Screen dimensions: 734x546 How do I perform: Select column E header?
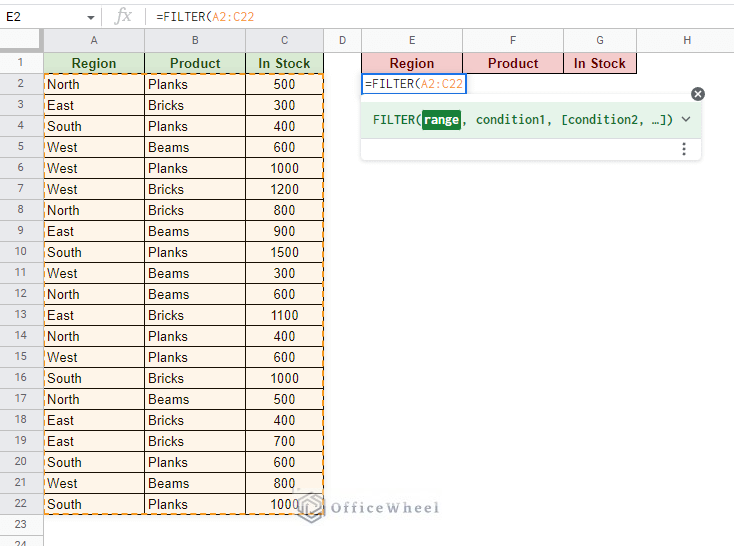tap(412, 41)
